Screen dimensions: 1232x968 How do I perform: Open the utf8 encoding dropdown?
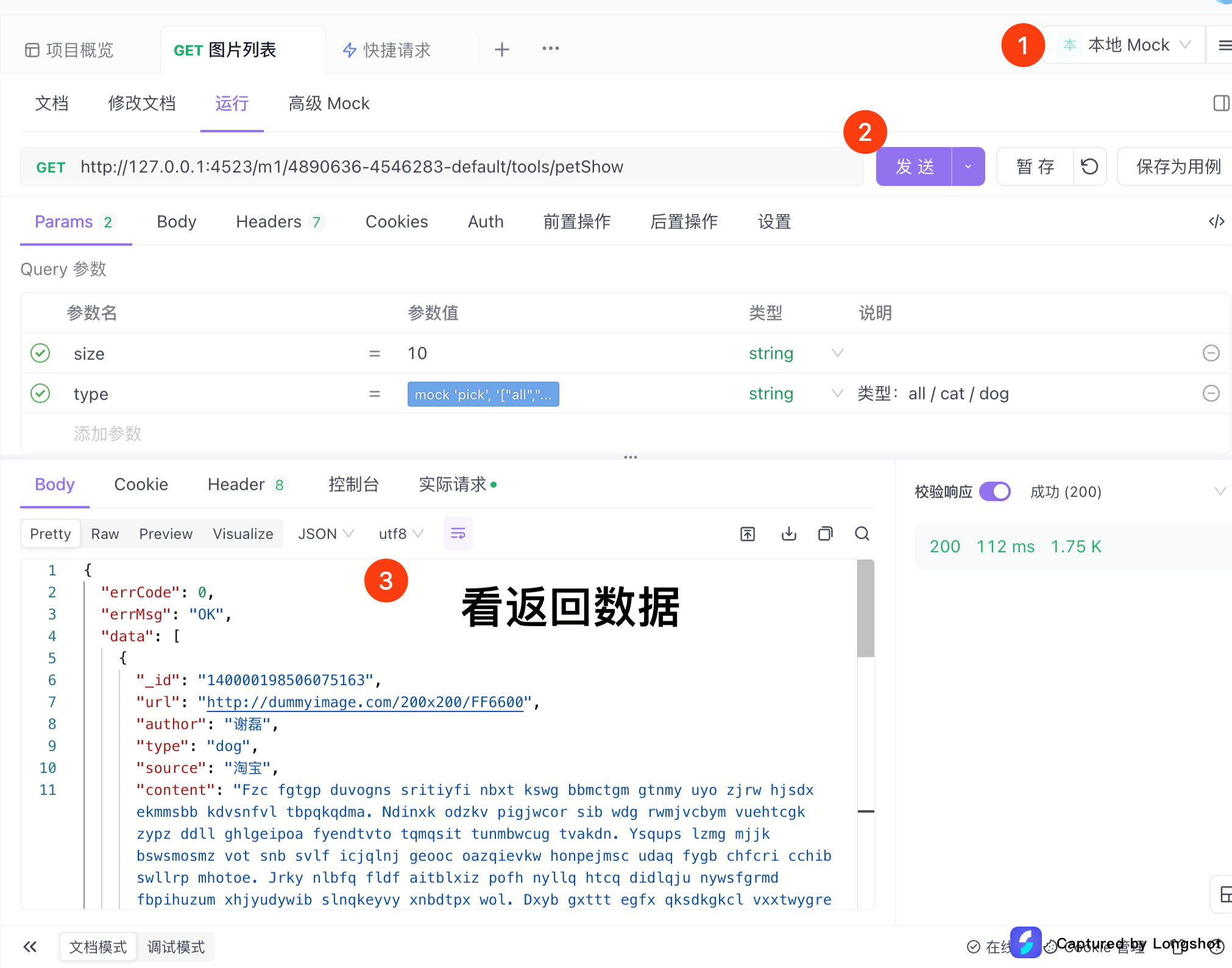401,534
